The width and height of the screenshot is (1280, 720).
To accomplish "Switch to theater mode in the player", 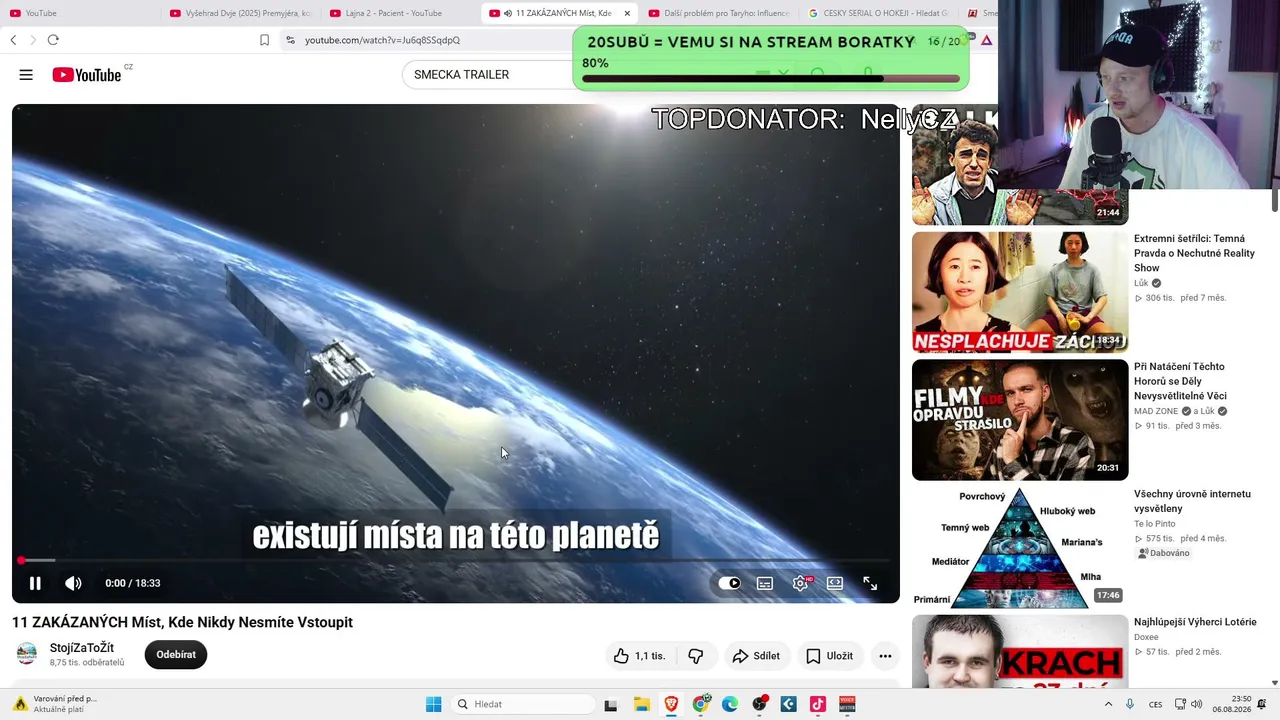I will click(x=835, y=583).
